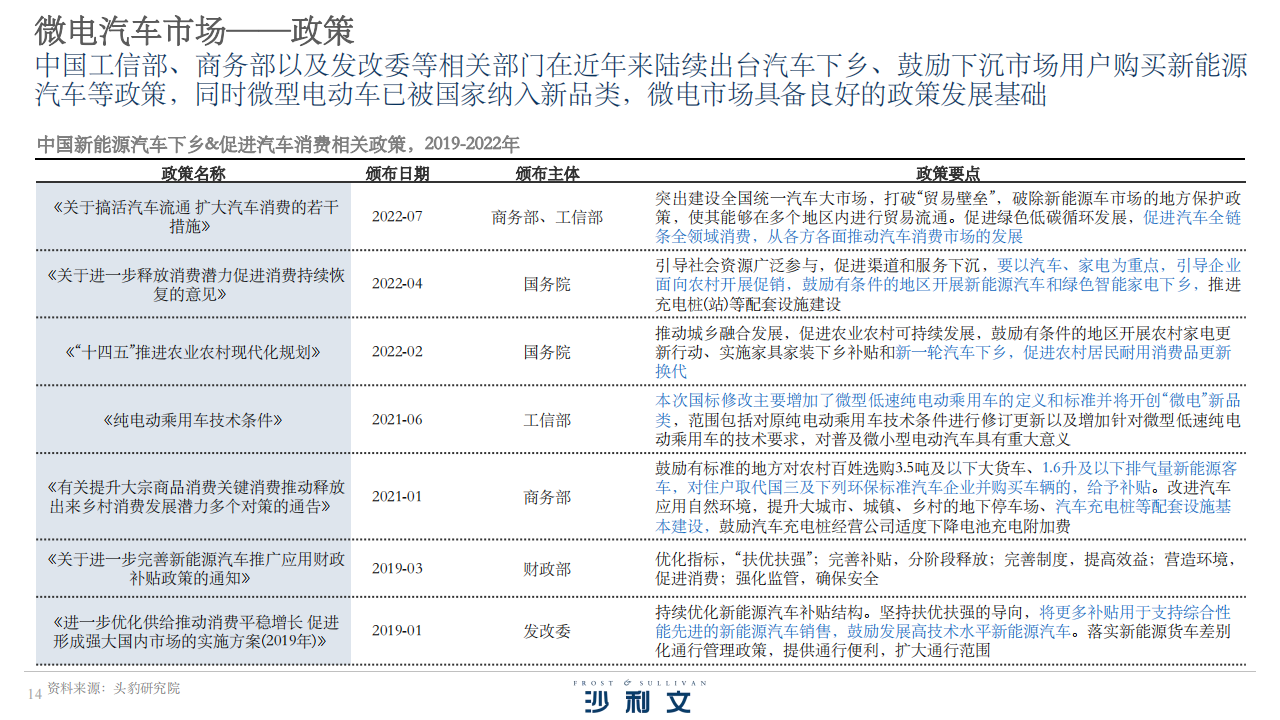Screen dimensions: 1280x720
Task: Select policy name 《关于进一步释放消费潜力促进消费持续恢复的意见》
Action: 194,284
